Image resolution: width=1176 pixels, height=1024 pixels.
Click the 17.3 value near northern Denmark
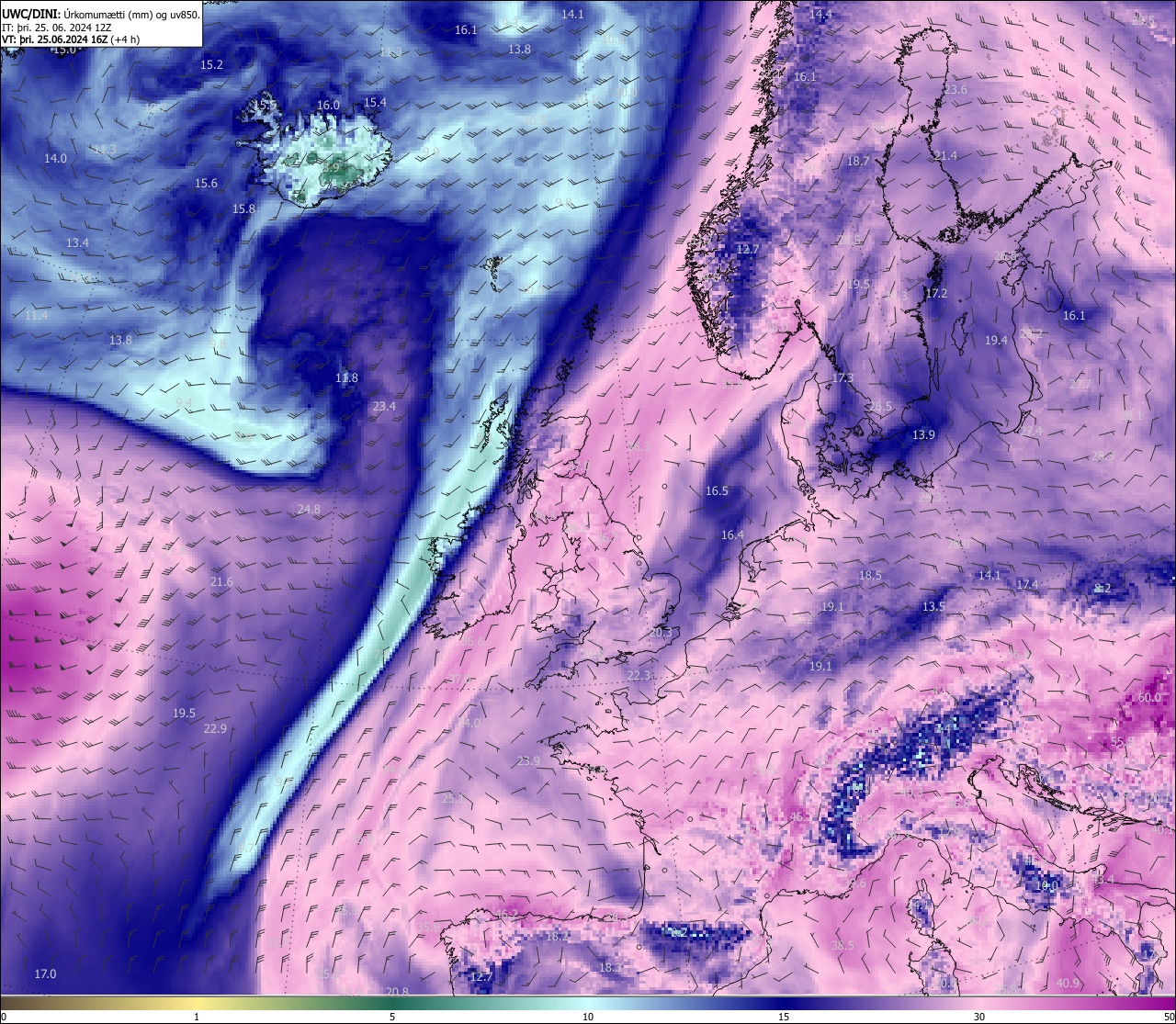(842, 378)
